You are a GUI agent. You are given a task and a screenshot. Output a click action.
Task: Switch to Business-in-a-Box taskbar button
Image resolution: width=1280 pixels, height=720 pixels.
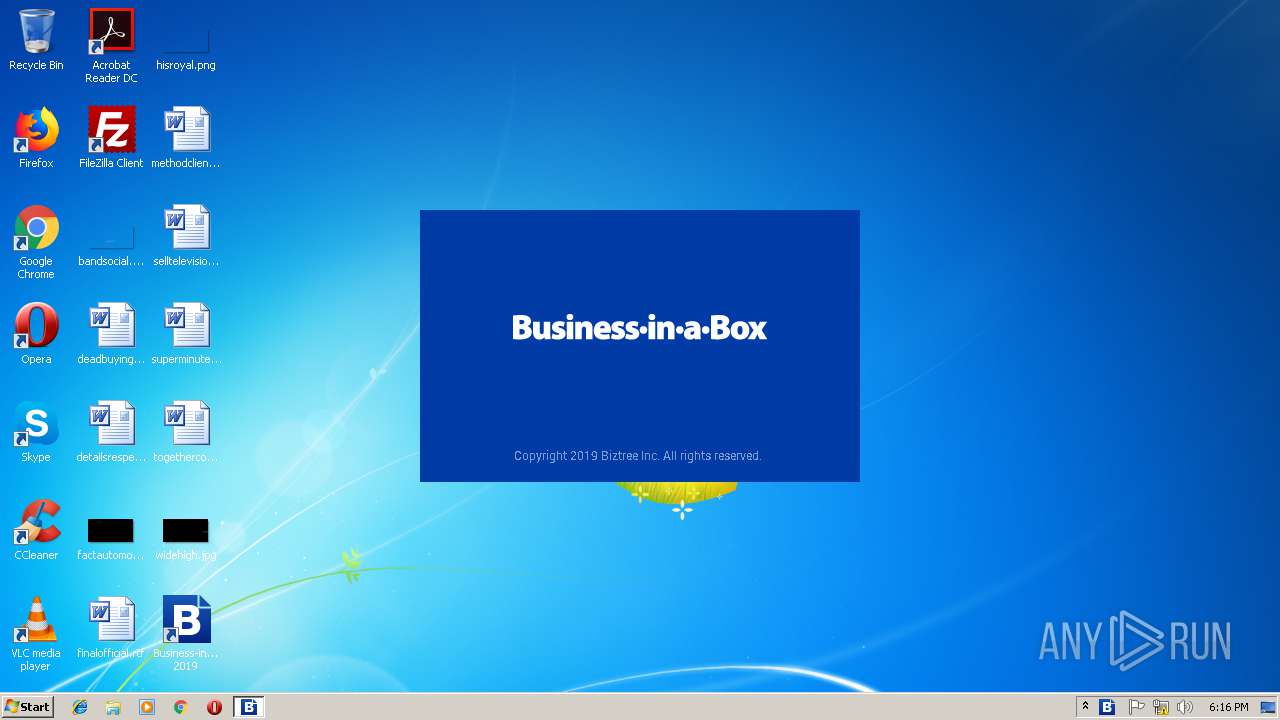[249, 707]
